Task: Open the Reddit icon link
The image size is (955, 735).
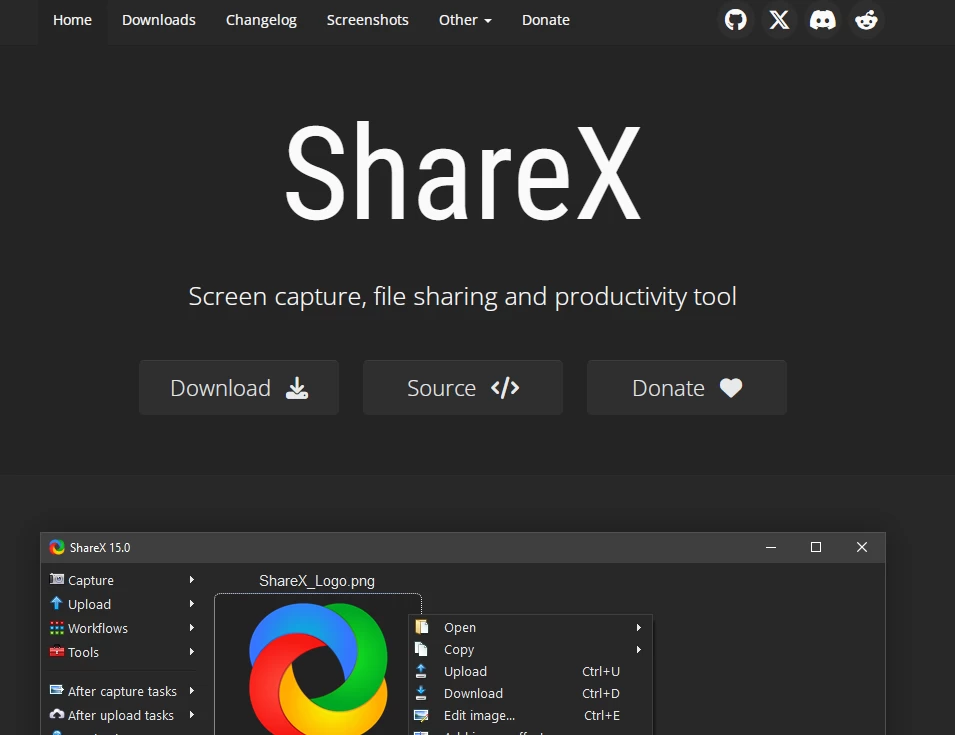Action: pos(866,20)
